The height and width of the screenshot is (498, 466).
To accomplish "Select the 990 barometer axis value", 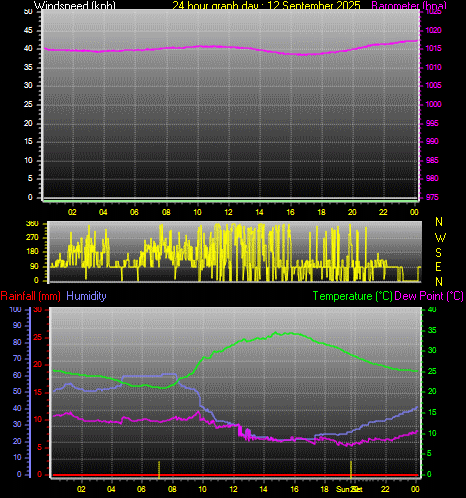I will tap(432, 141).
